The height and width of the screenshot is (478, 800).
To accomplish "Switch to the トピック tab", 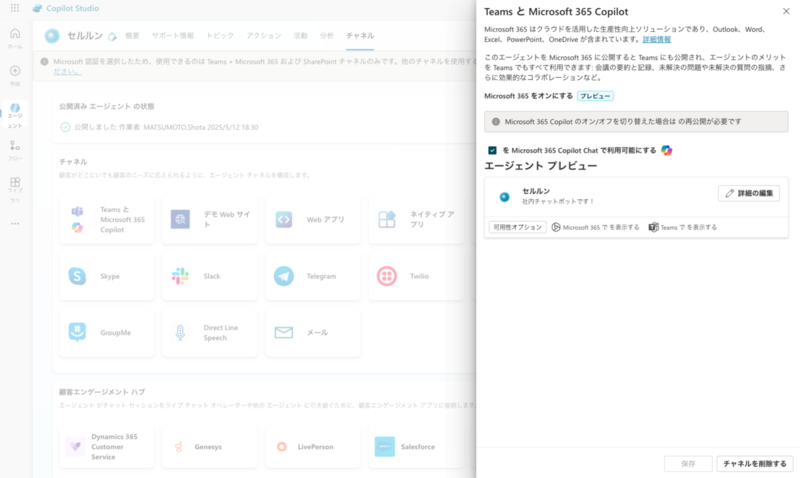I will [220, 36].
